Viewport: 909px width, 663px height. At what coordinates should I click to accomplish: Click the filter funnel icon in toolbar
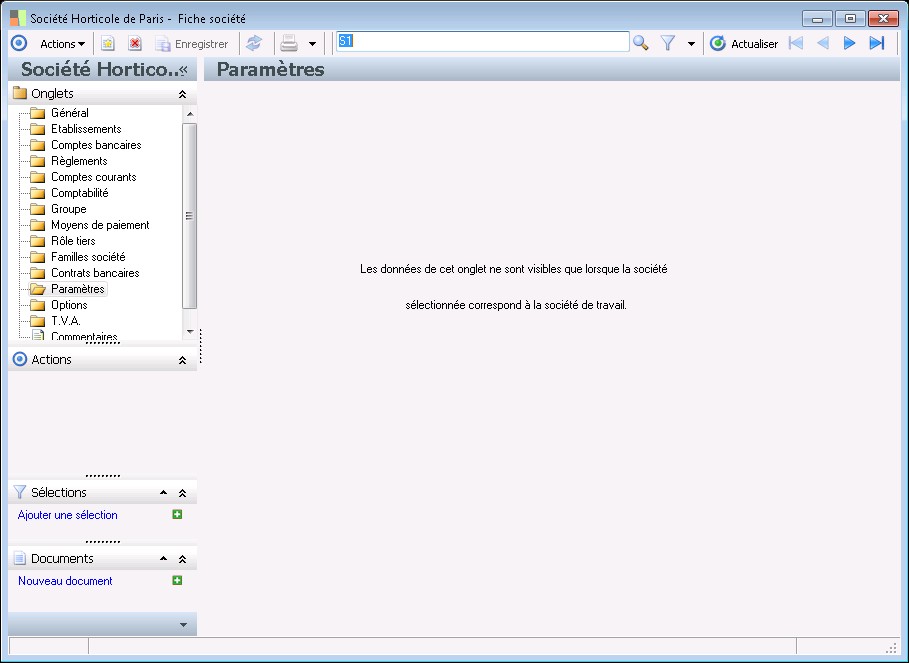coord(668,43)
